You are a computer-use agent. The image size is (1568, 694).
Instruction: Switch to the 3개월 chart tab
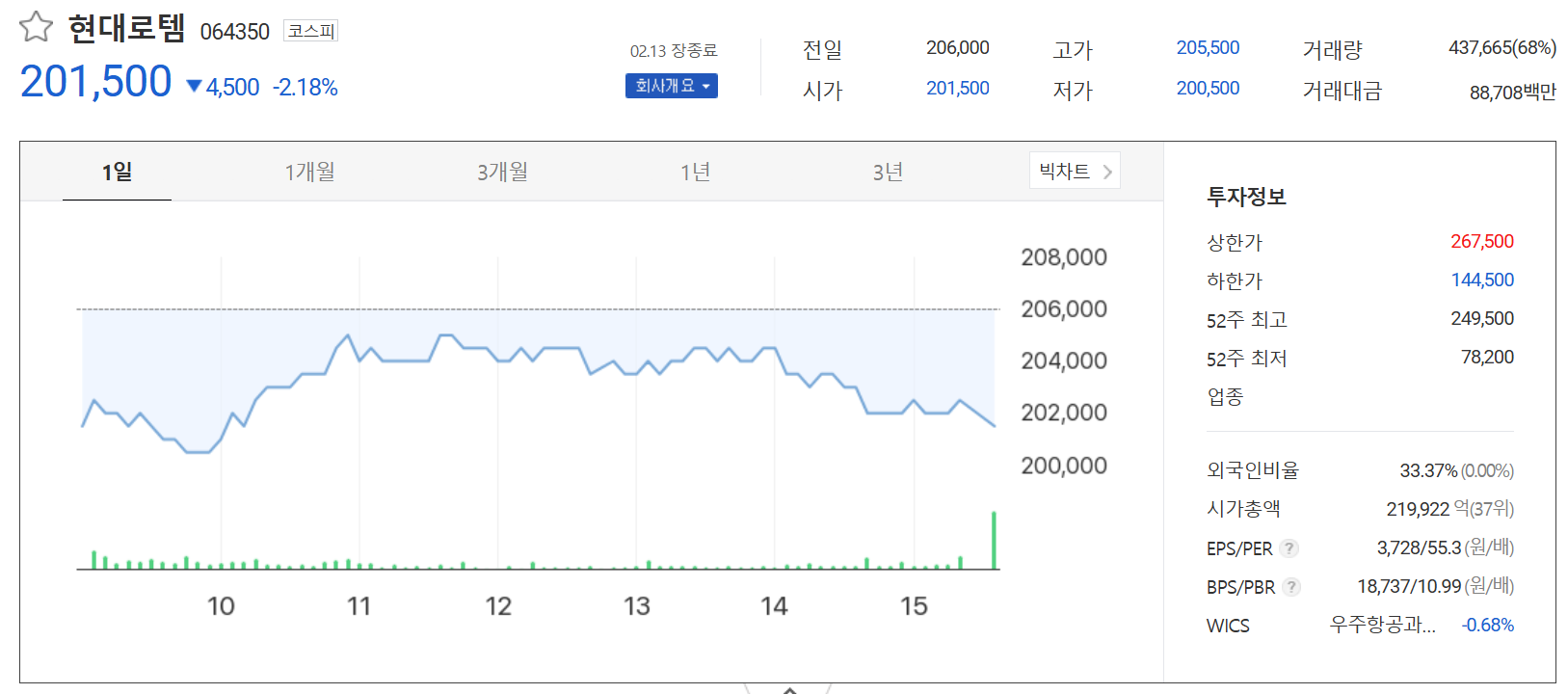502,172
